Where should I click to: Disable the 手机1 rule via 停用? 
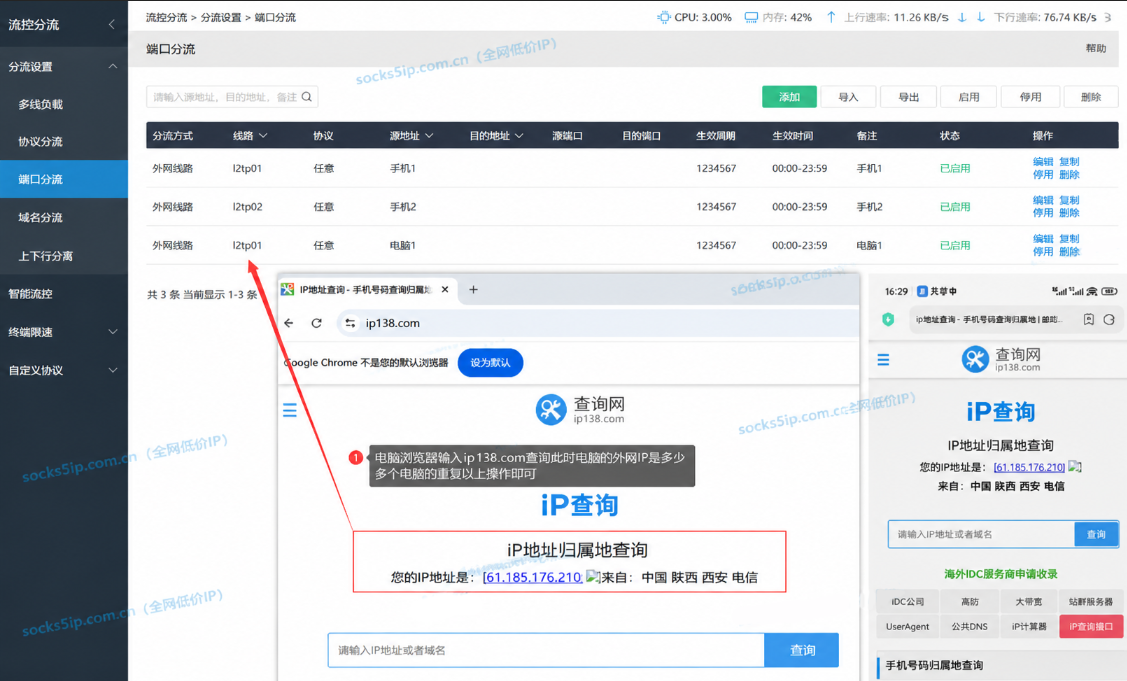[1043, 175]
